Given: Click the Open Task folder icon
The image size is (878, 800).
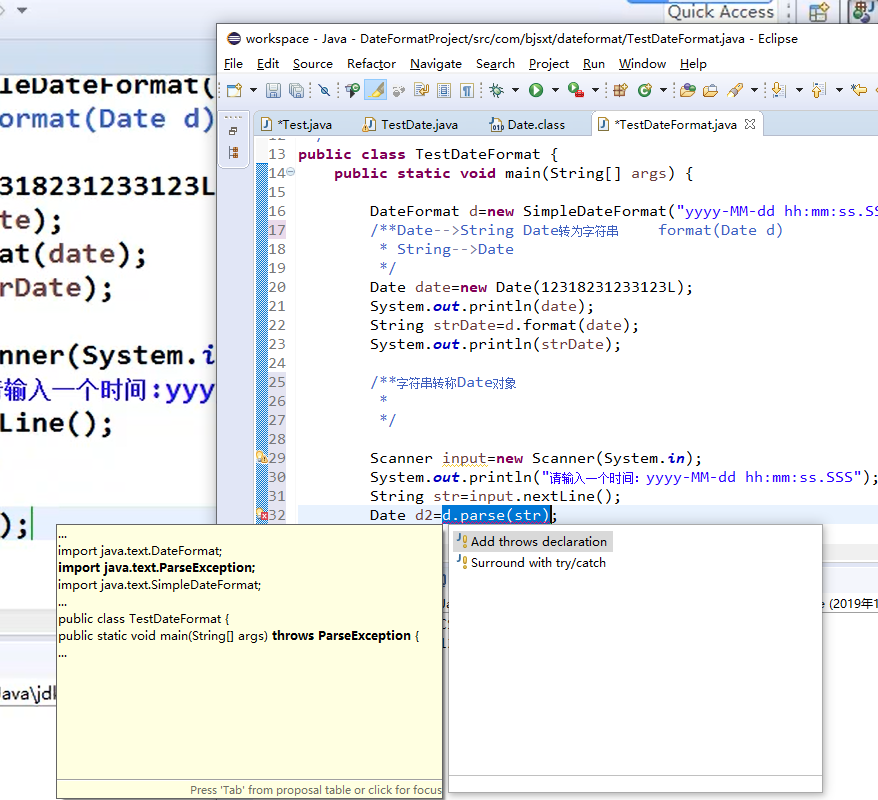Looking at the screenshot, I should (710, 90).
